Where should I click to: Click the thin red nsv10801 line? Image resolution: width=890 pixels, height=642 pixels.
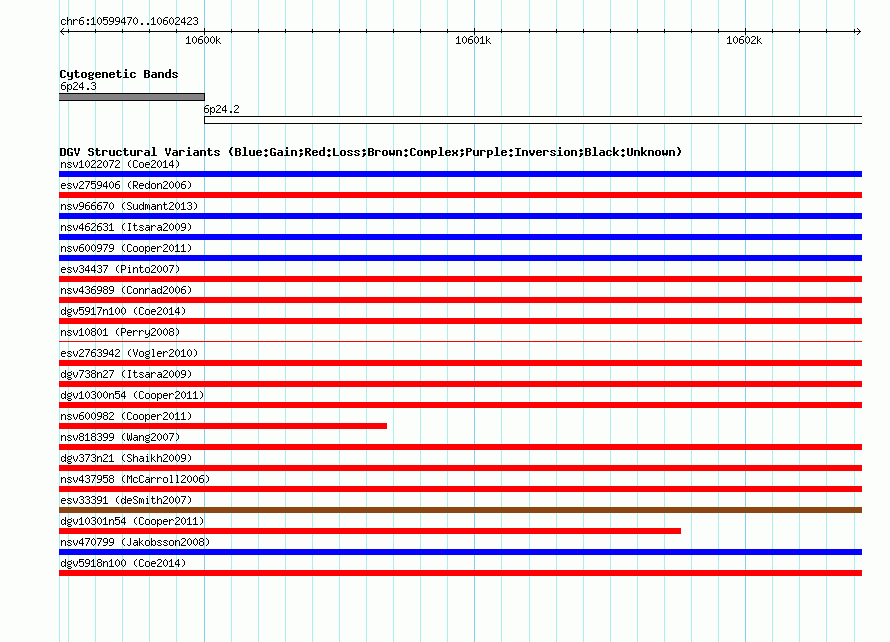[460, 341]
